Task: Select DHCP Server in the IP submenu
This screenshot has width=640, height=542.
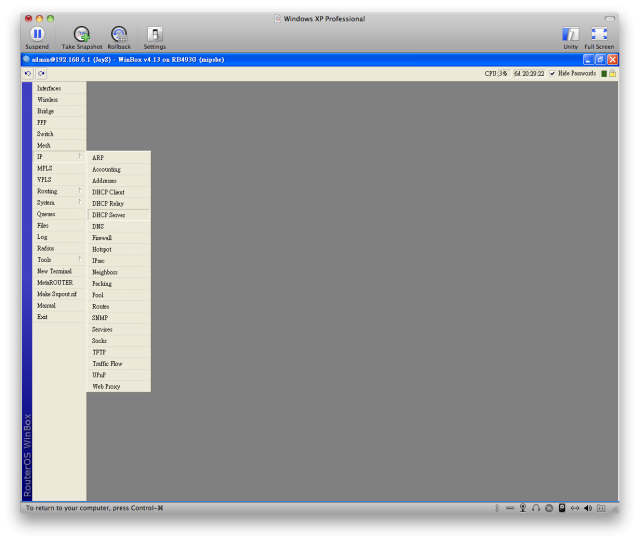Action: coord(119,215)
